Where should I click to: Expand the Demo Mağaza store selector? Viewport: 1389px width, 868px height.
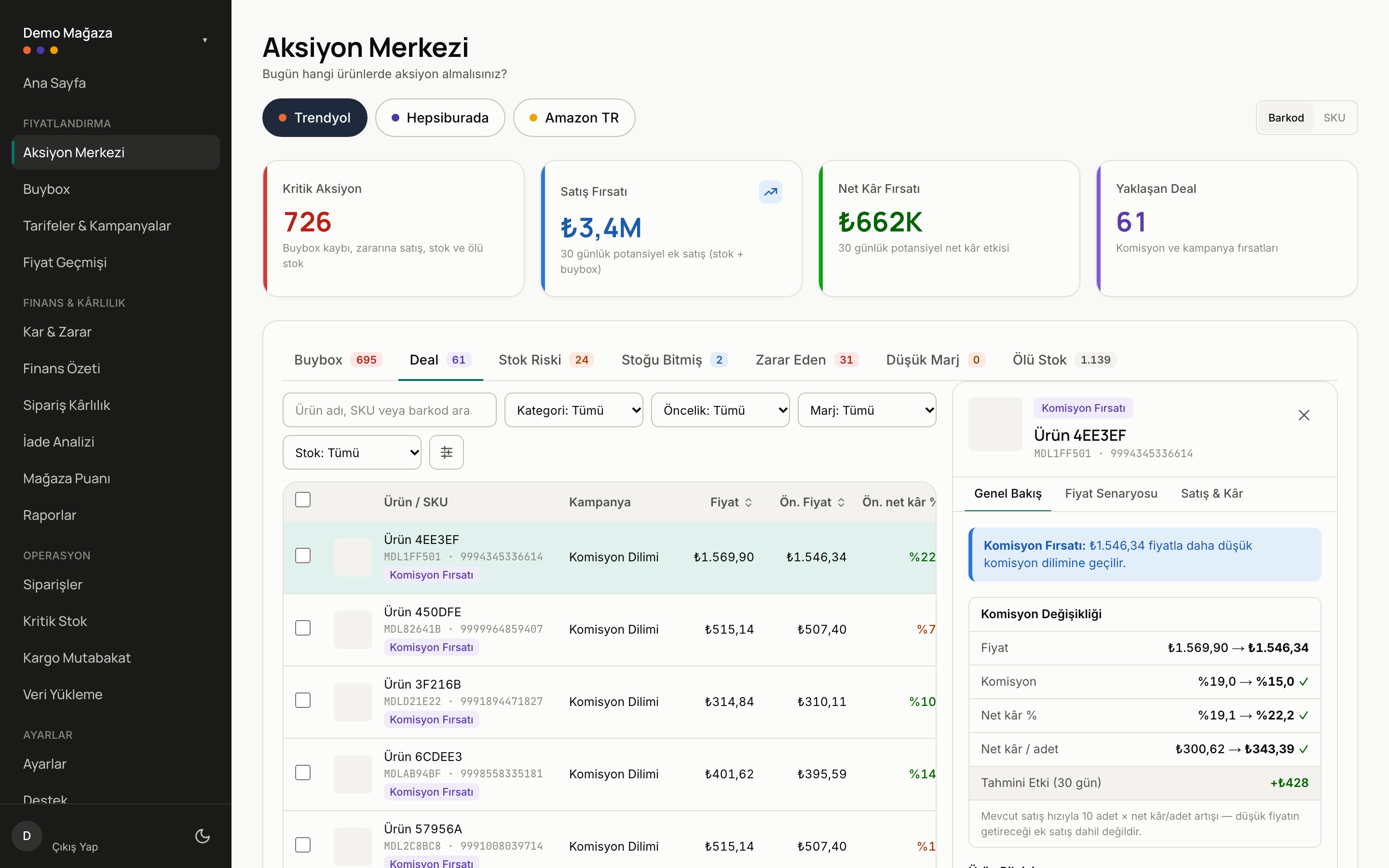tap(115, 40)
